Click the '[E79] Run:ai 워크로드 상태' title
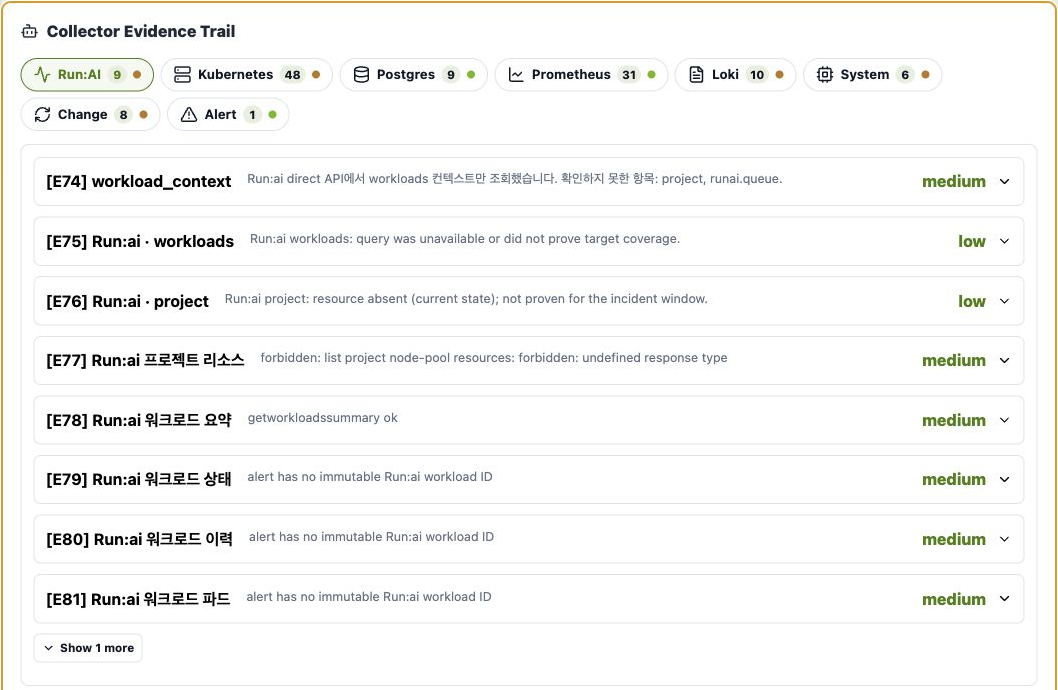Image resolution: width=1058 pixels, height=690 pixels. (138, 480)
